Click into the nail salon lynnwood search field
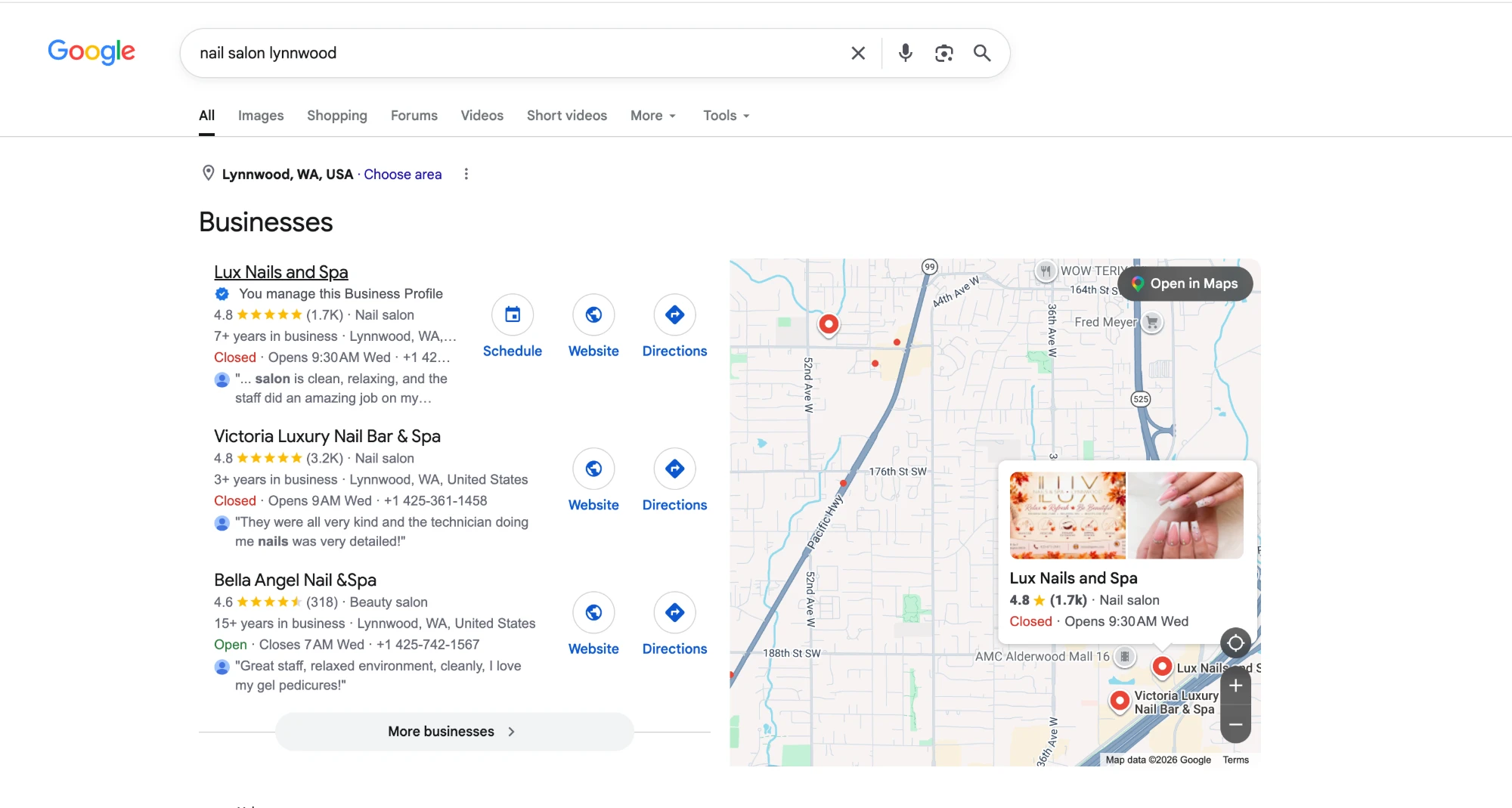The image size is (1512, 808). coord(514,53)
